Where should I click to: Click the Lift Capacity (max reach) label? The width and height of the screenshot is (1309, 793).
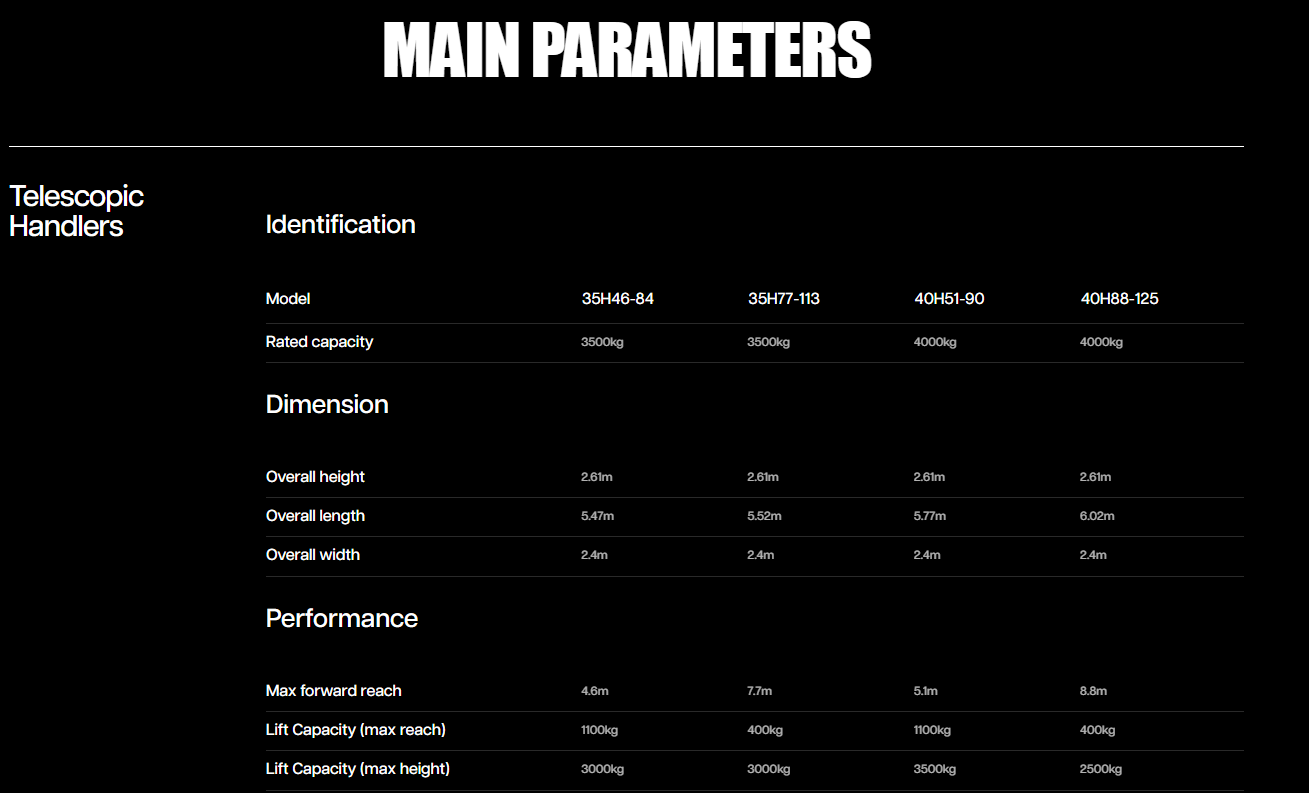click(355, 730)
